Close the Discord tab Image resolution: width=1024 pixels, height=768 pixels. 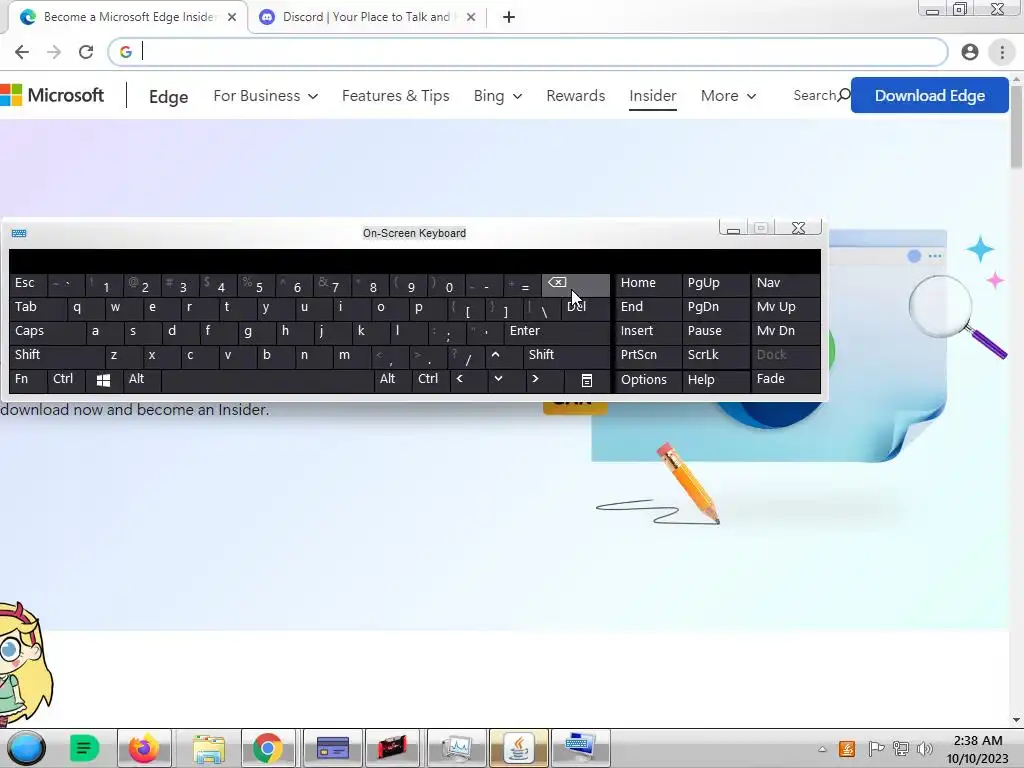pyautogui.click(x=471, y=17)
